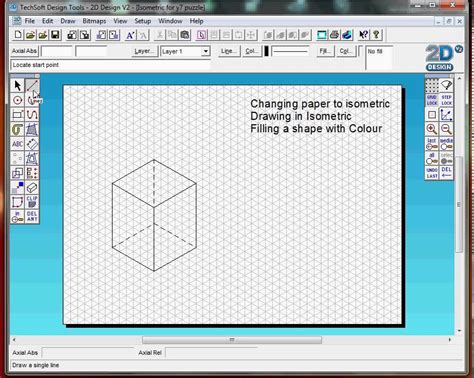Zoom in with the plus magnifier

click(432, 129)
